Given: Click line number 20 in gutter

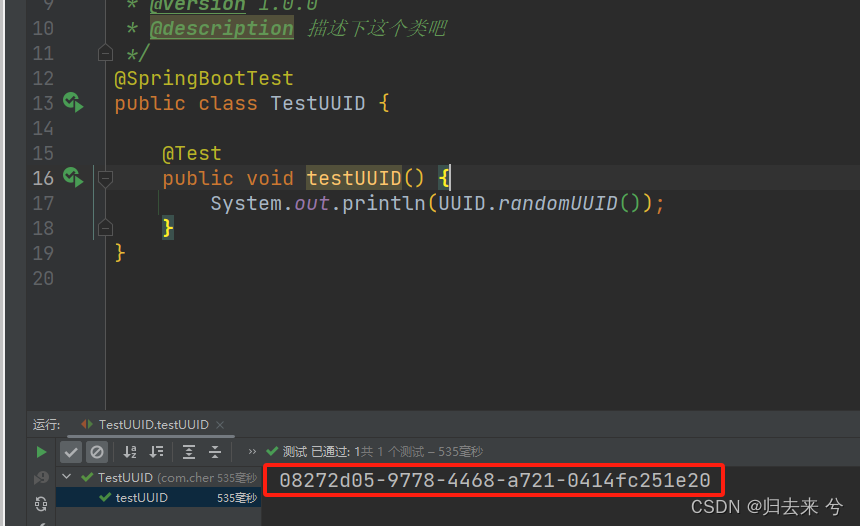Looking at the screenshot, I should point(43,279).
